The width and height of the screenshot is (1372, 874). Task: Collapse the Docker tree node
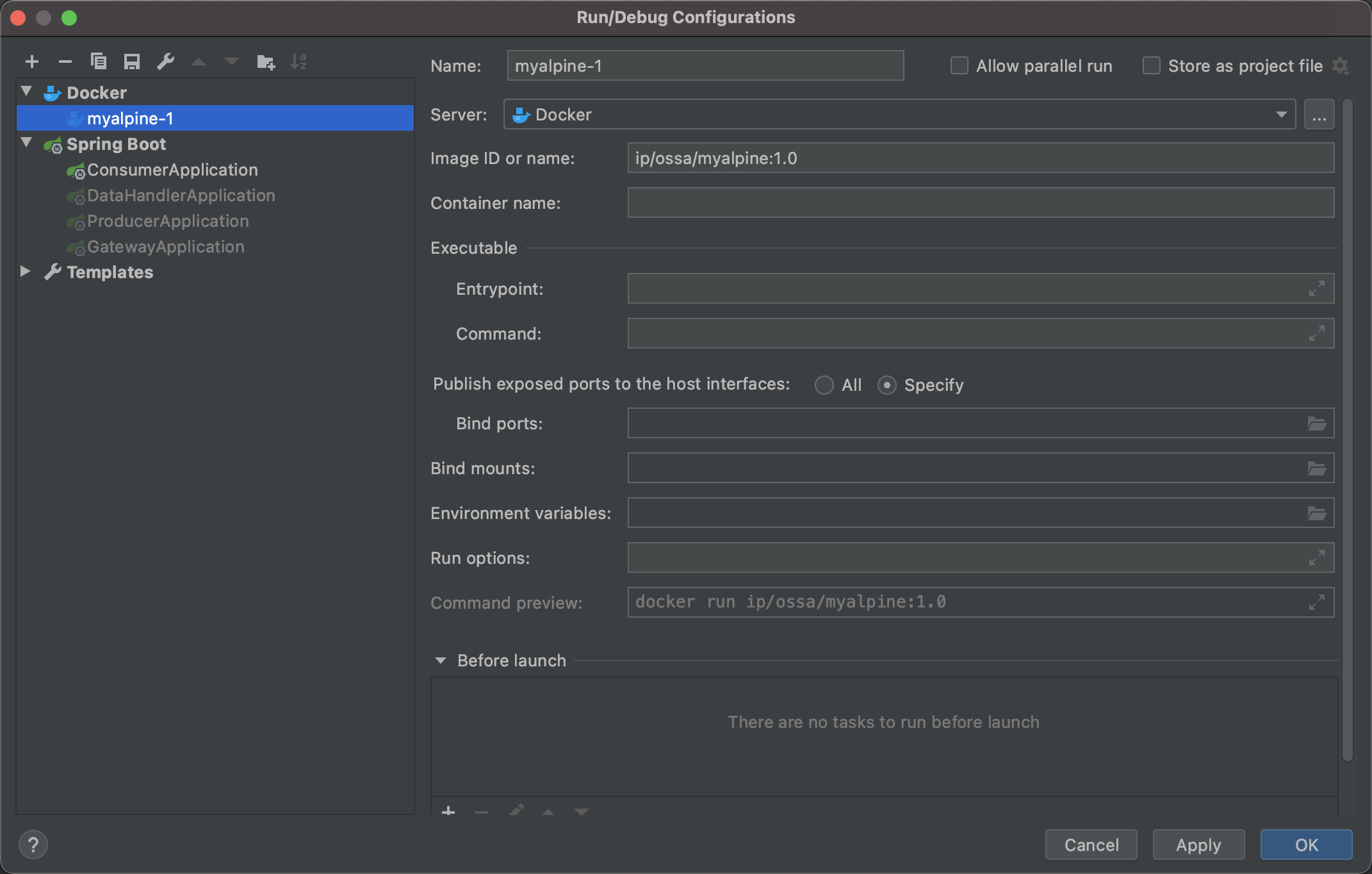[x=27, y=92]
